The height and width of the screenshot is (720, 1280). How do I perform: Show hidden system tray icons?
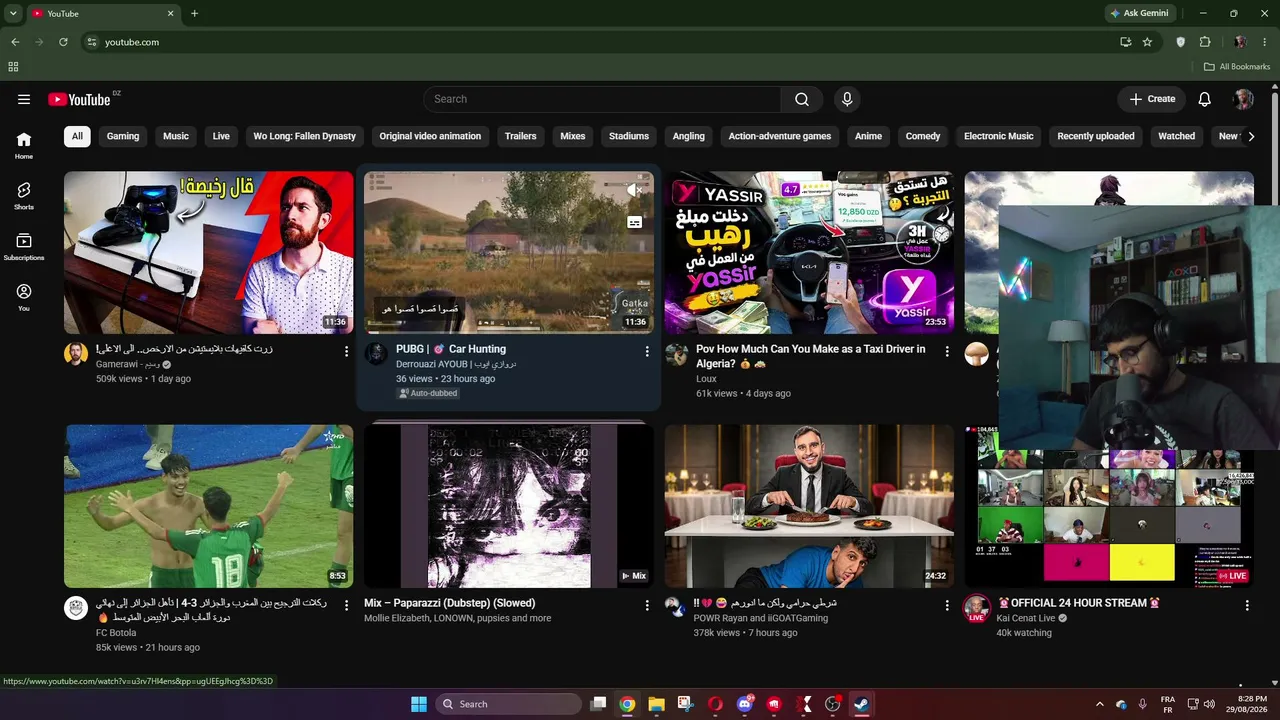[1099, 704]
